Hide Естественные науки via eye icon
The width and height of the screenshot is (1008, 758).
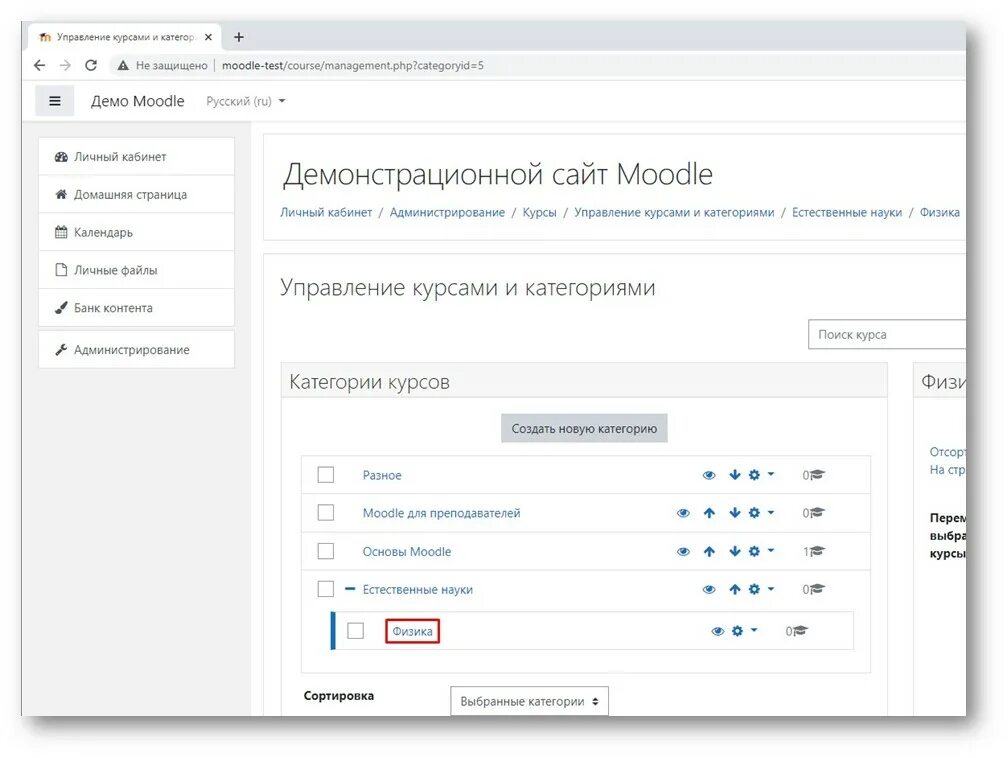(709, 590)
